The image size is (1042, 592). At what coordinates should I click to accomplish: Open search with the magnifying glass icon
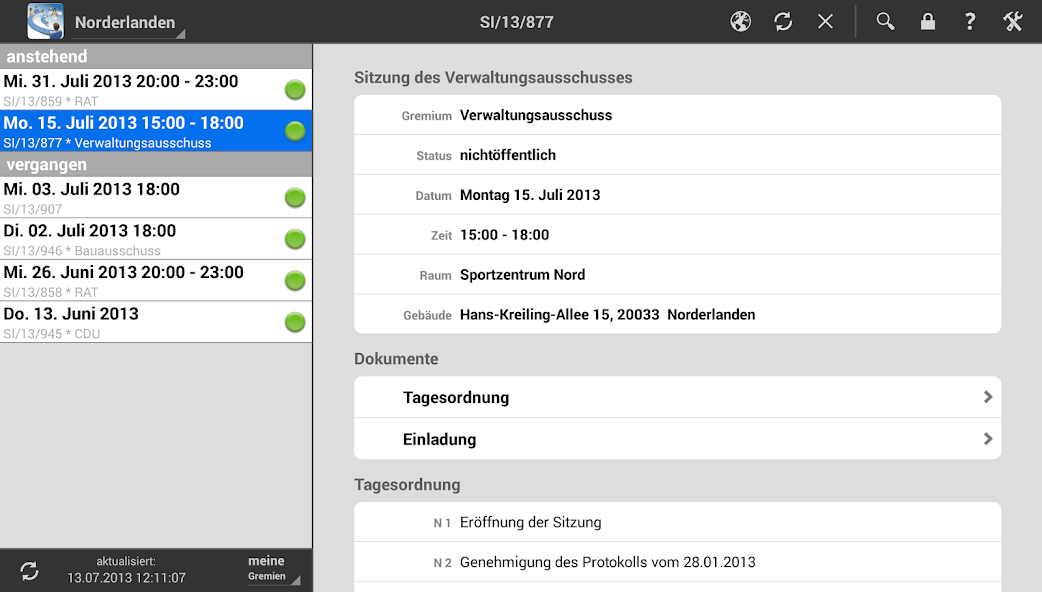coord(885,22)
